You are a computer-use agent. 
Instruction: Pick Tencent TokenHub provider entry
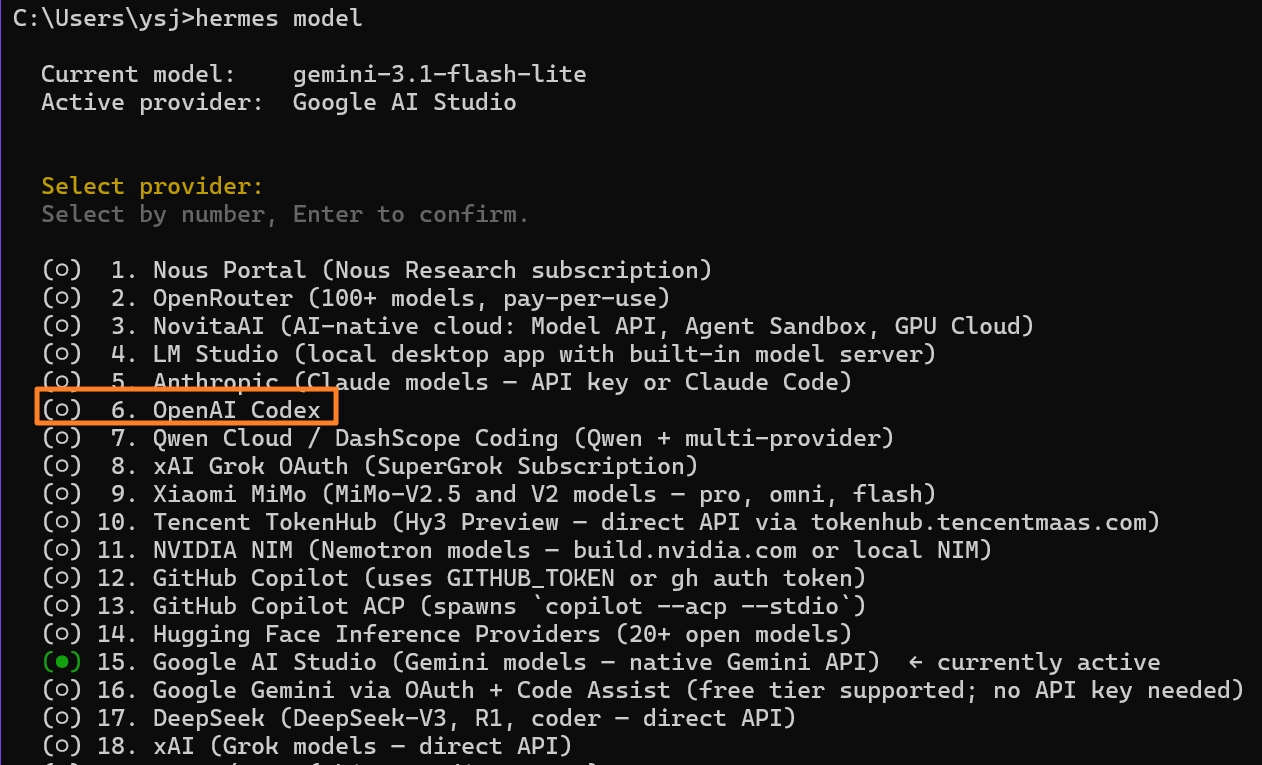click(600, 522)
